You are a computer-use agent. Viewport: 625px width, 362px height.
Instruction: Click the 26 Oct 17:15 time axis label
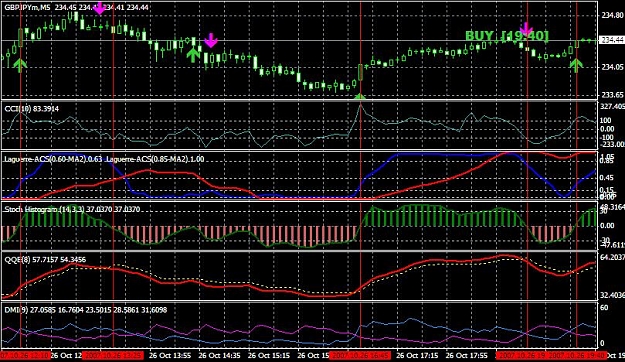click(x=417, y=355)
